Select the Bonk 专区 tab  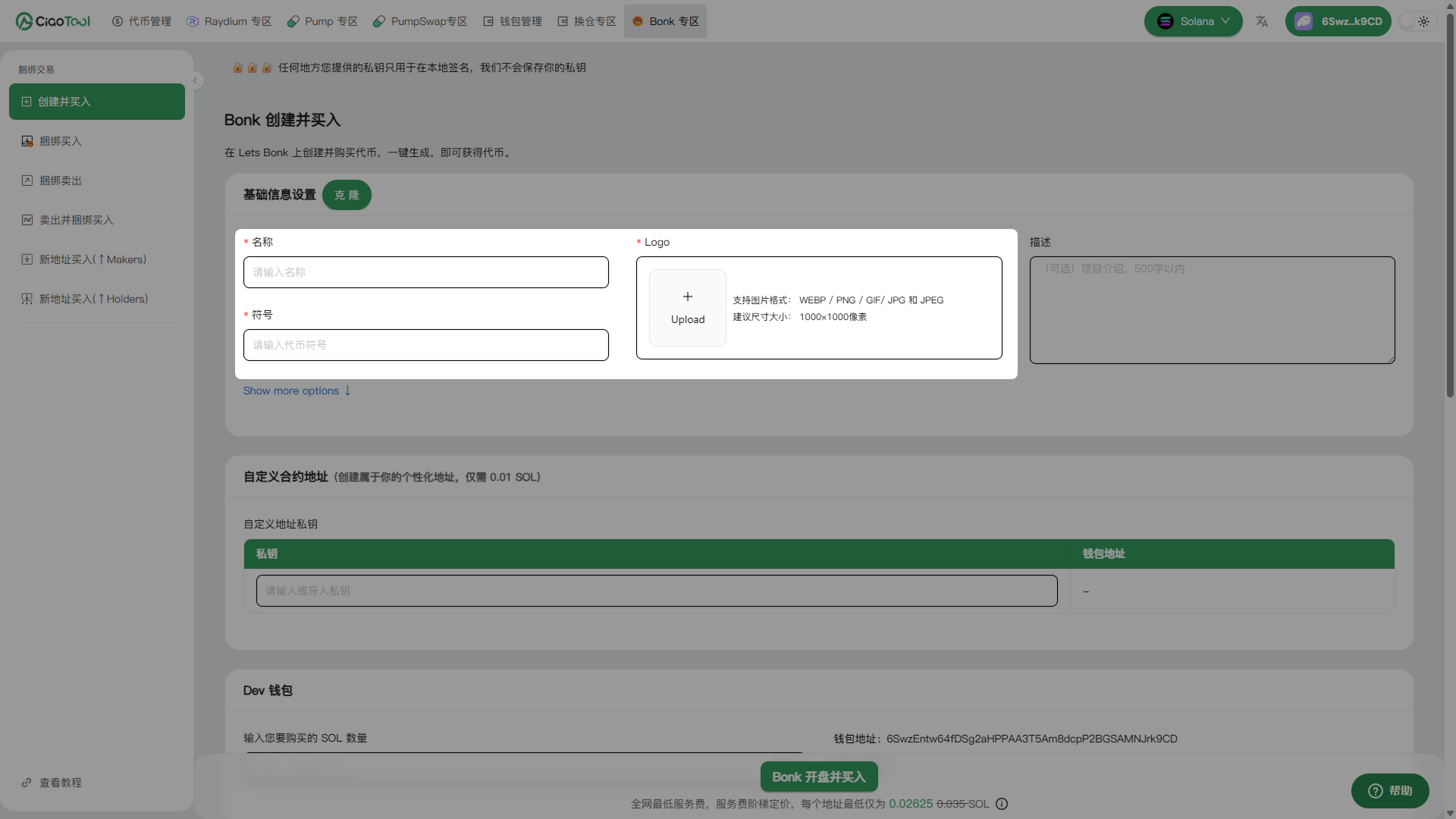coord(665,21)
